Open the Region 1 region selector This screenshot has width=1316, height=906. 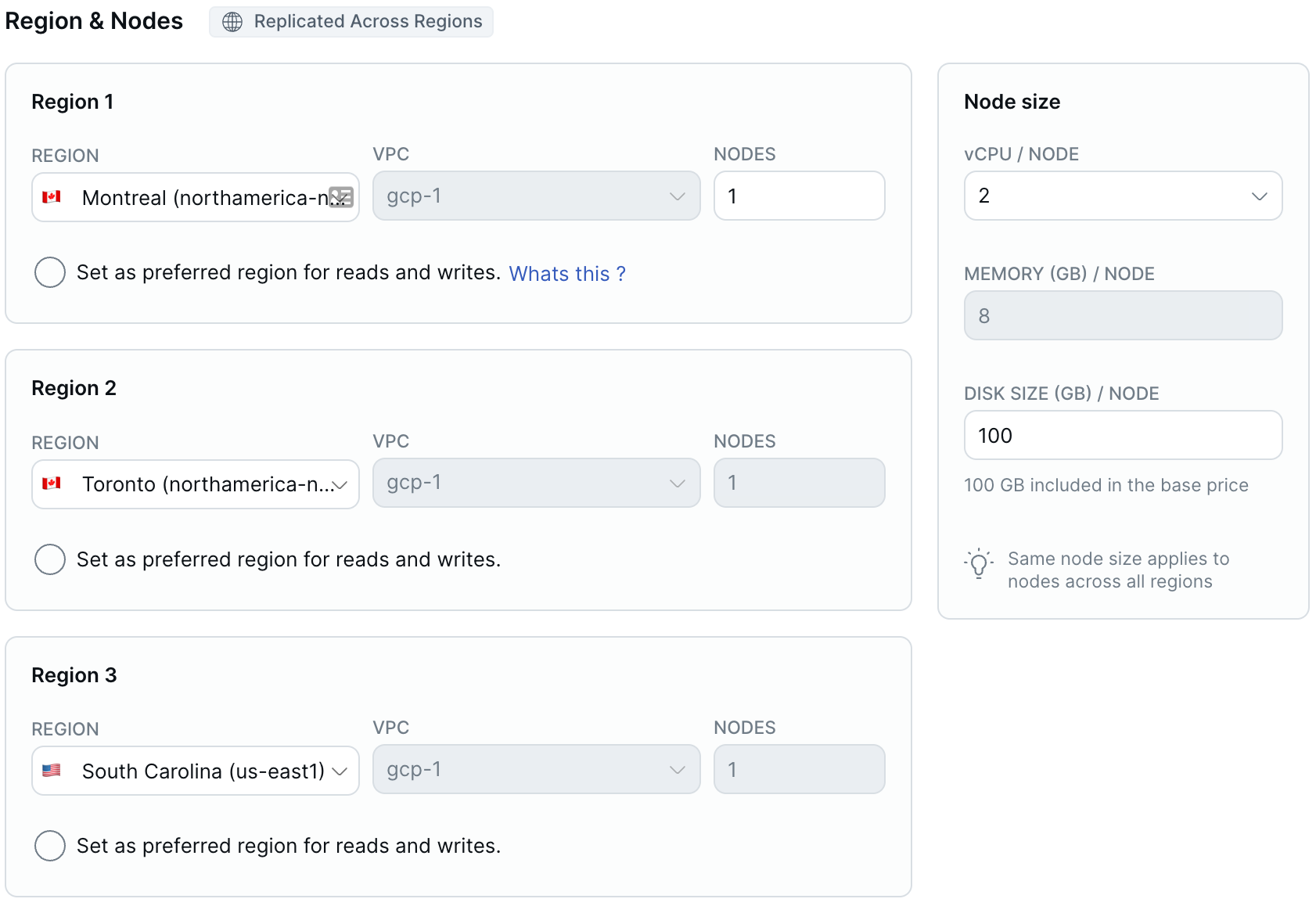(x=195, y=198)
